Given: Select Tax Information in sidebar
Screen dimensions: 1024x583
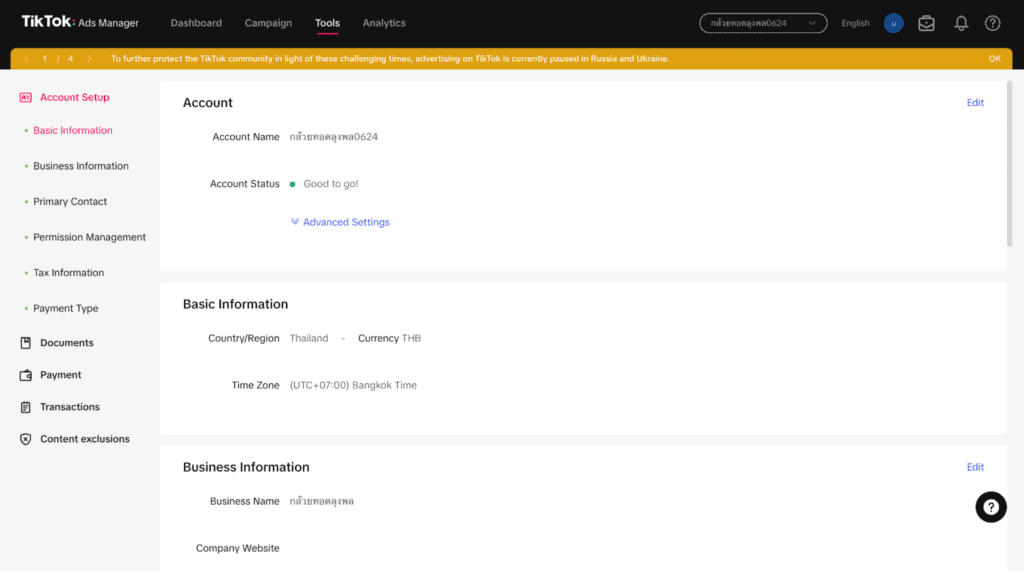Looking at the screenshot, I should click(69, 273).
